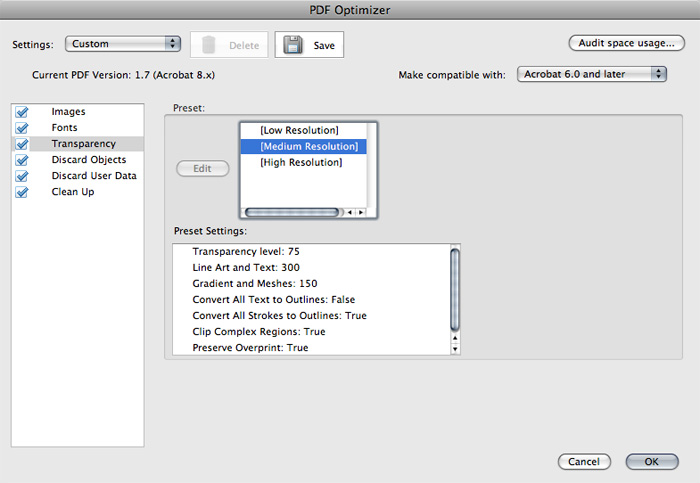The width and height of the screenshot is (700, 483).
Task: Choose the [High Resolution] preset
Action: tap(301, 163)
